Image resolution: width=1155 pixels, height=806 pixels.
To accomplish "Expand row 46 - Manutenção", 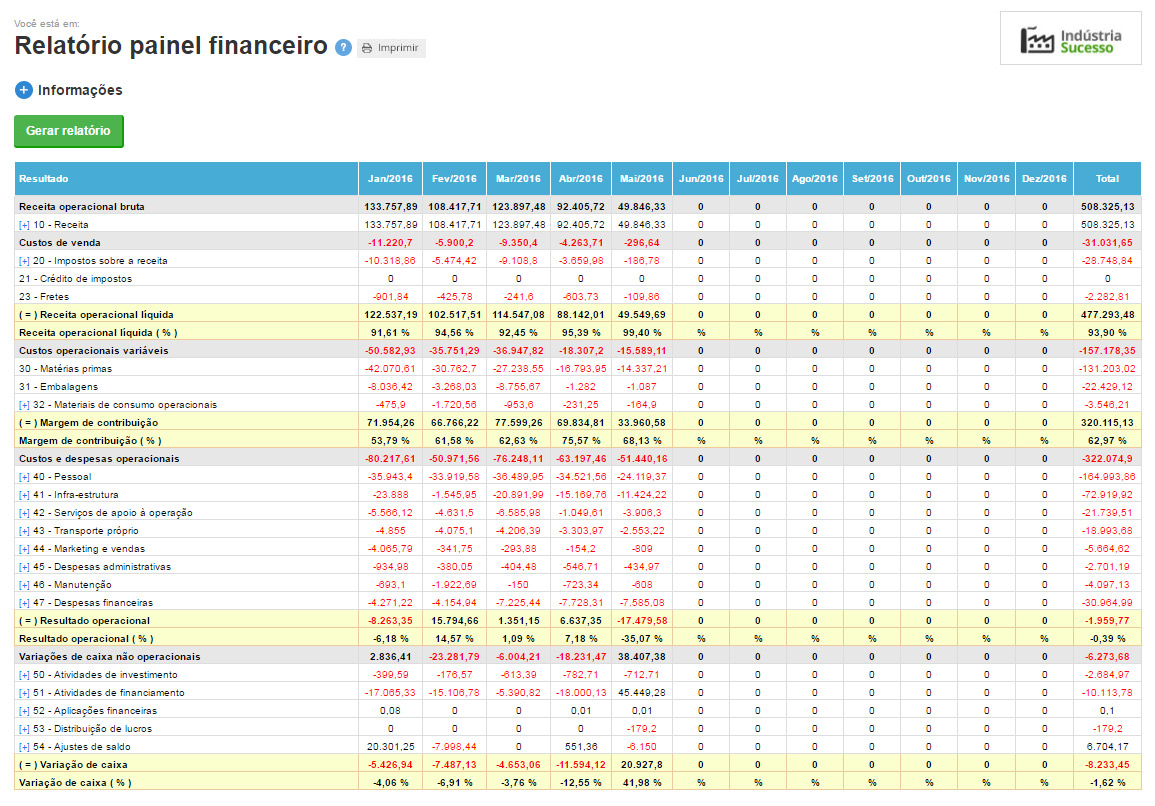I will (x=24, y=585).
